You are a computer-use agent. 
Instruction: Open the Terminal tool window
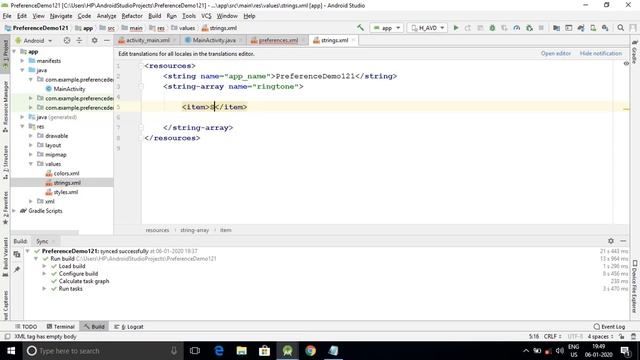(61, 327)
